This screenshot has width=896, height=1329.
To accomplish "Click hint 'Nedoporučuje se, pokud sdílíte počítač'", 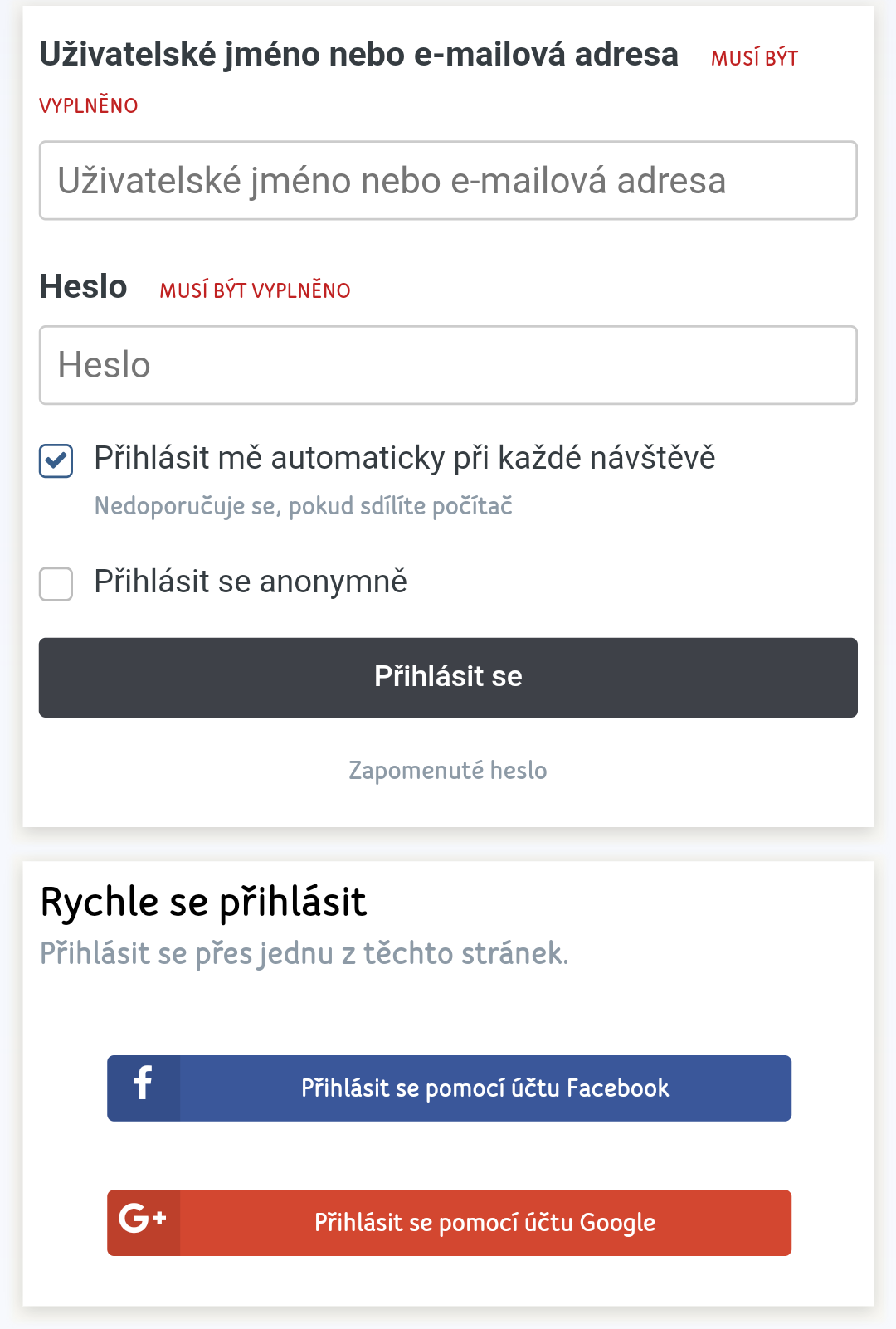I will (303, 506).
